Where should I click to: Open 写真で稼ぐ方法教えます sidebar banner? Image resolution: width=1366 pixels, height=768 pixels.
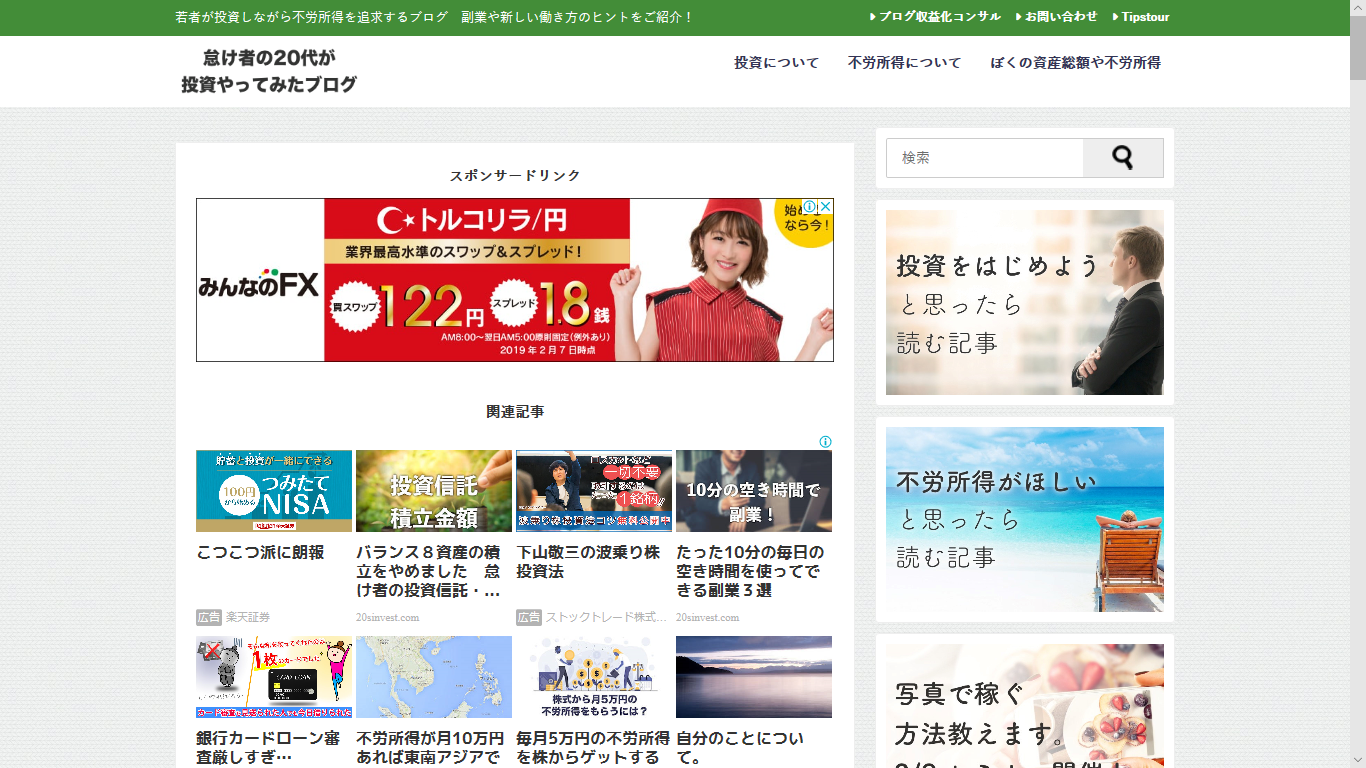tap(1025, 706)
